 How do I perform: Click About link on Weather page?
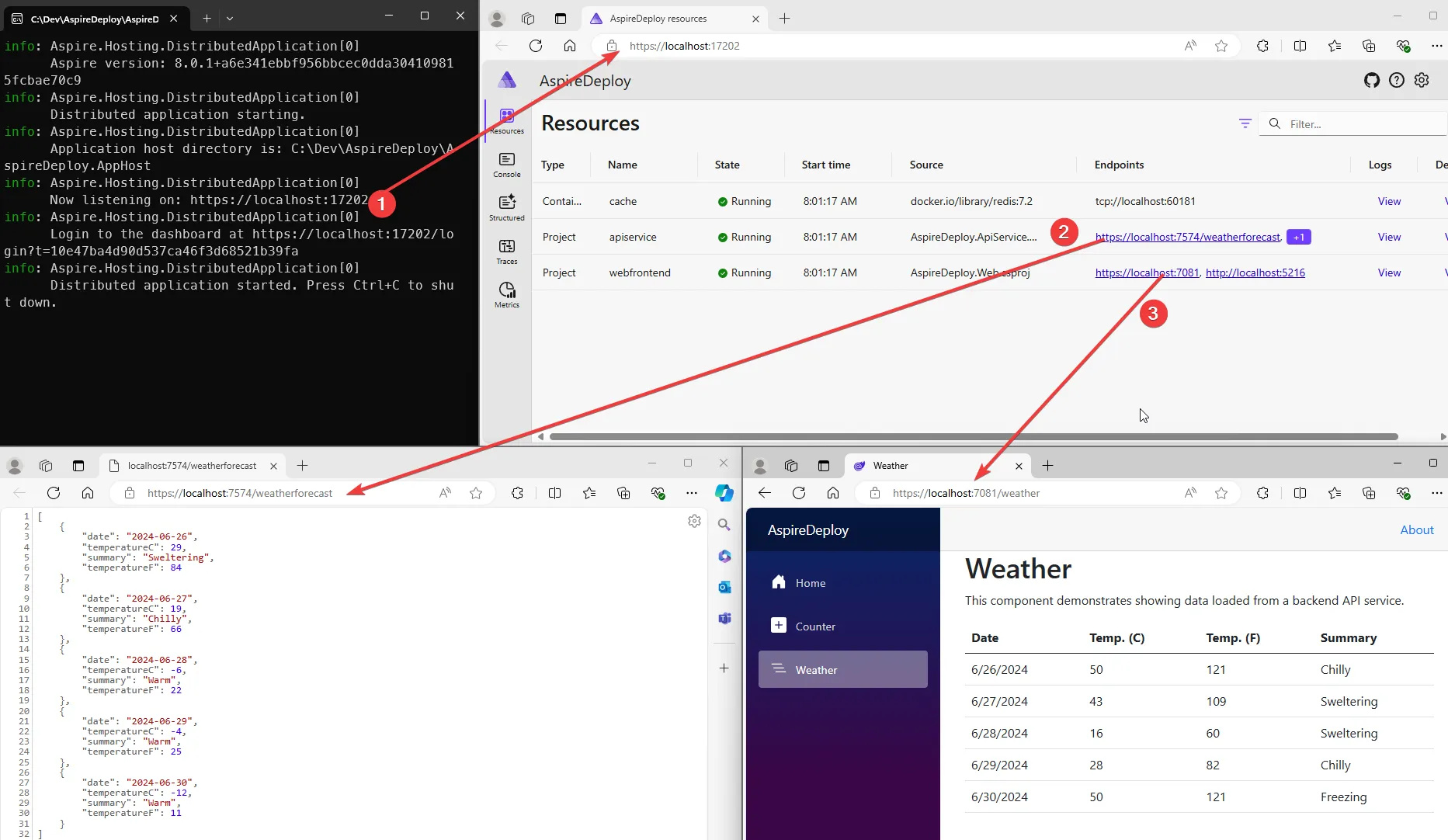click(1417, 529)
